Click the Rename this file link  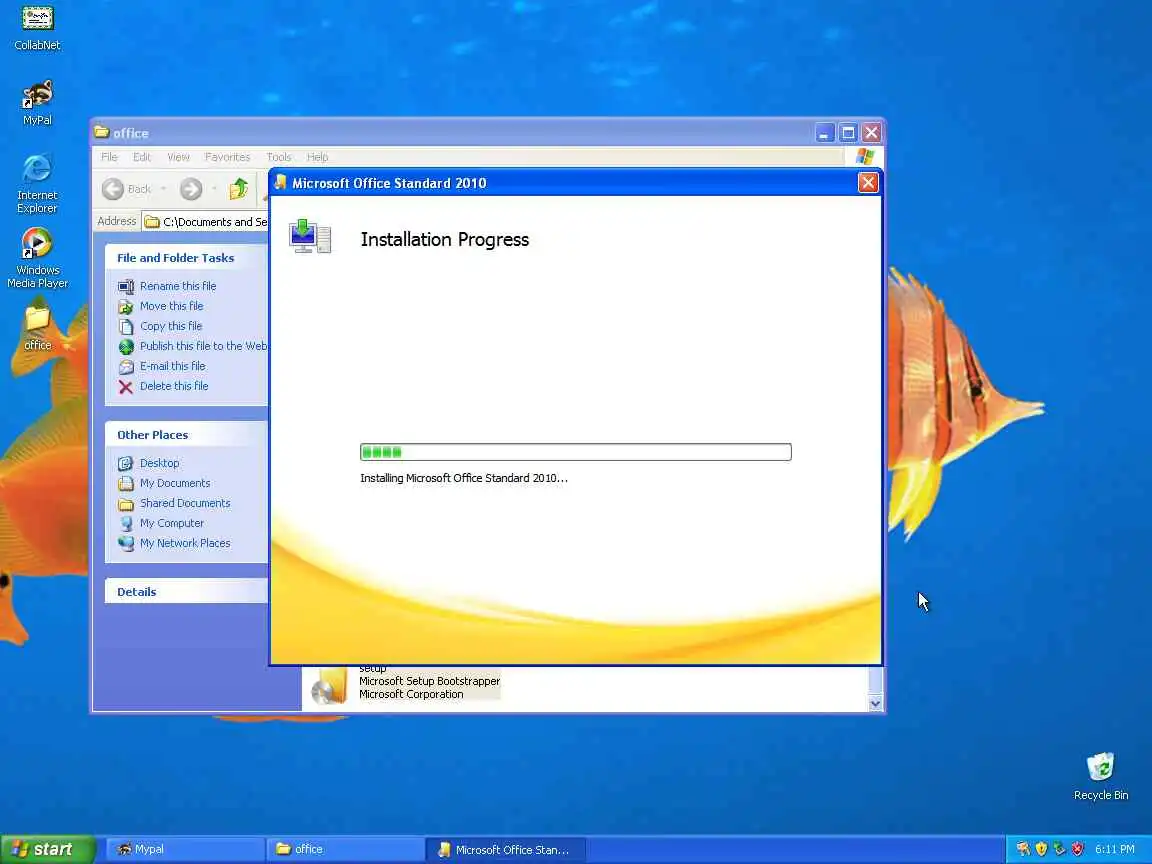pyautogui.click(x=178, y=286)
